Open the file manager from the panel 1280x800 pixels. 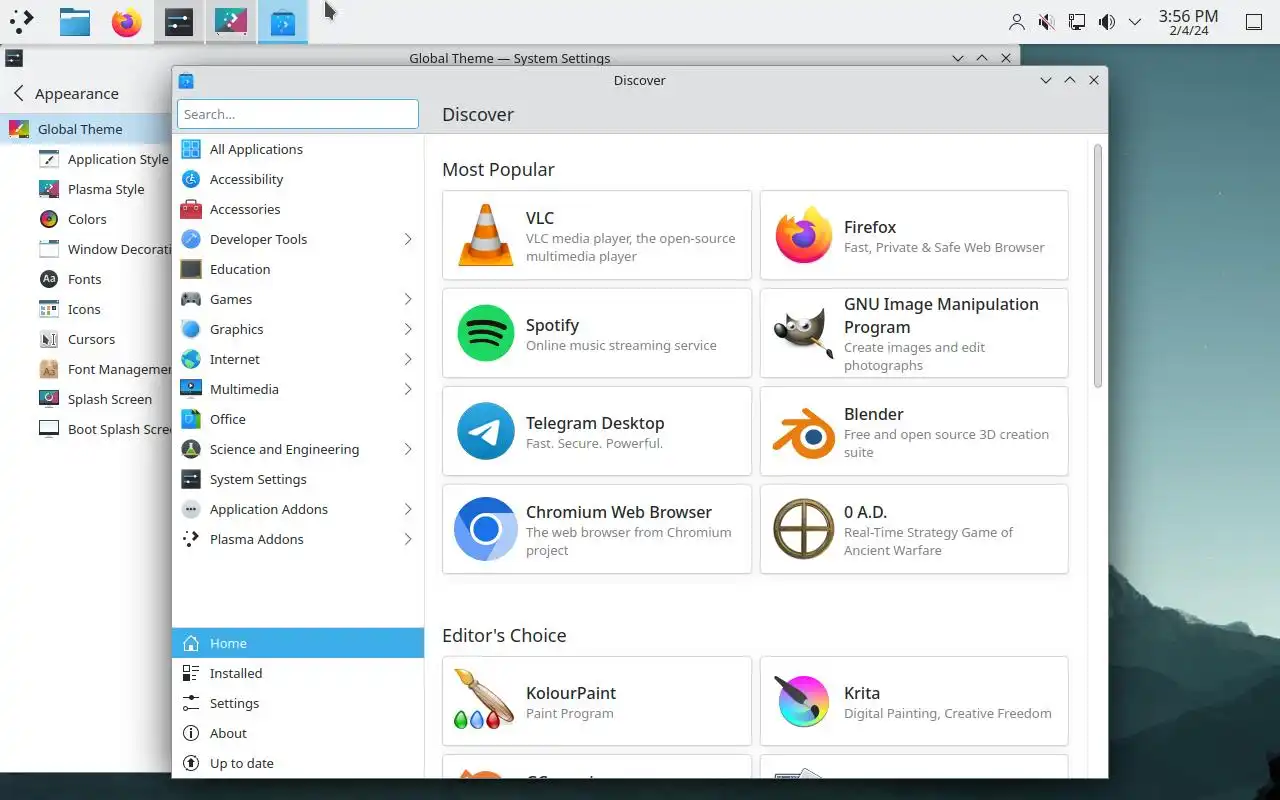[x=75, y=22]
